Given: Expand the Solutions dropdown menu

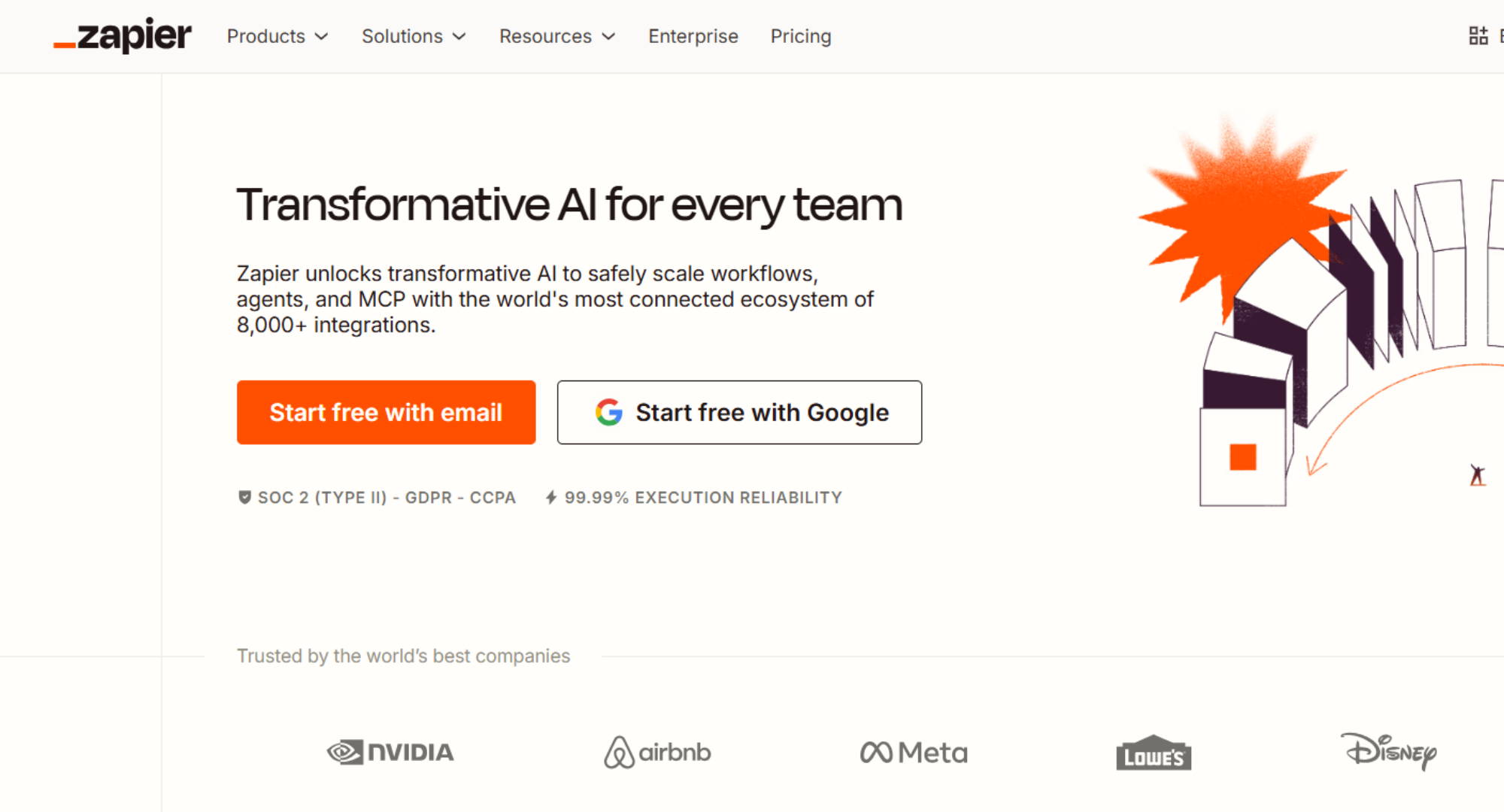Looking at the screenshot, I should coord(414,36).
